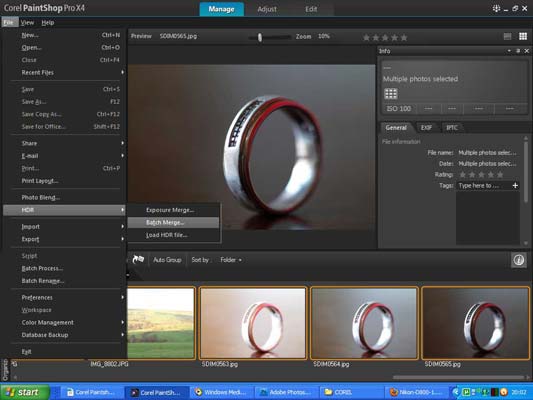Image resolution: width=533 pixels, height=400 pixels.
Task: Switch to single-image preview mode icon
Action: (507, 36)
